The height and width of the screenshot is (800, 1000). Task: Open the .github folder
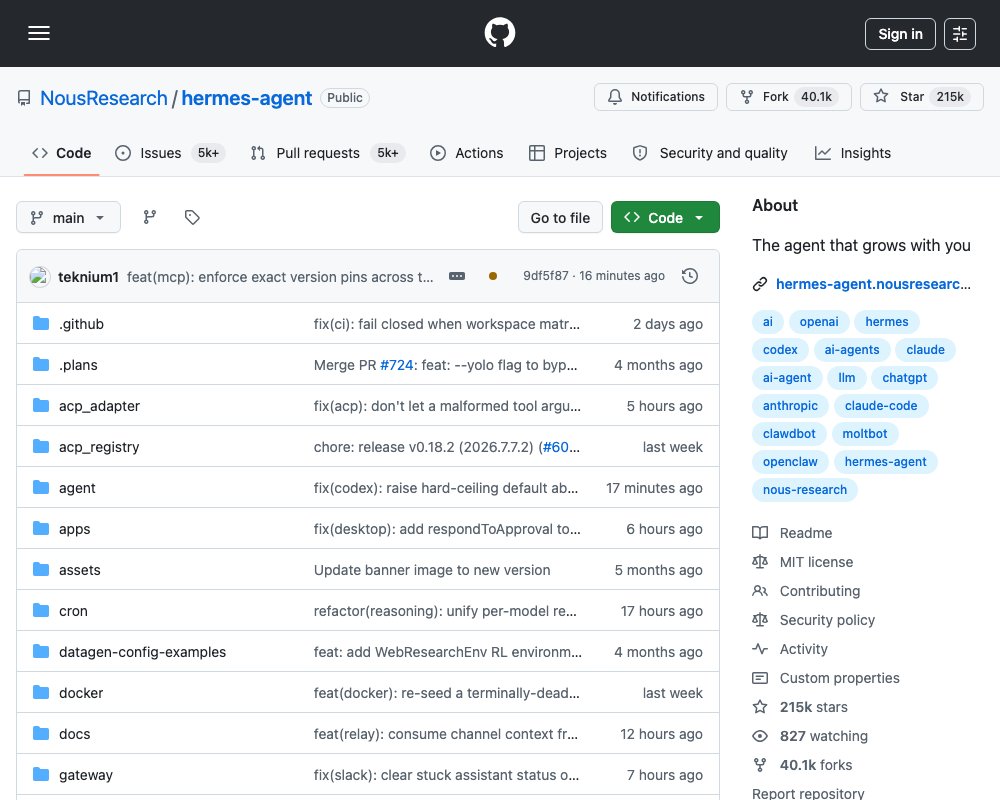click(81, 324)
